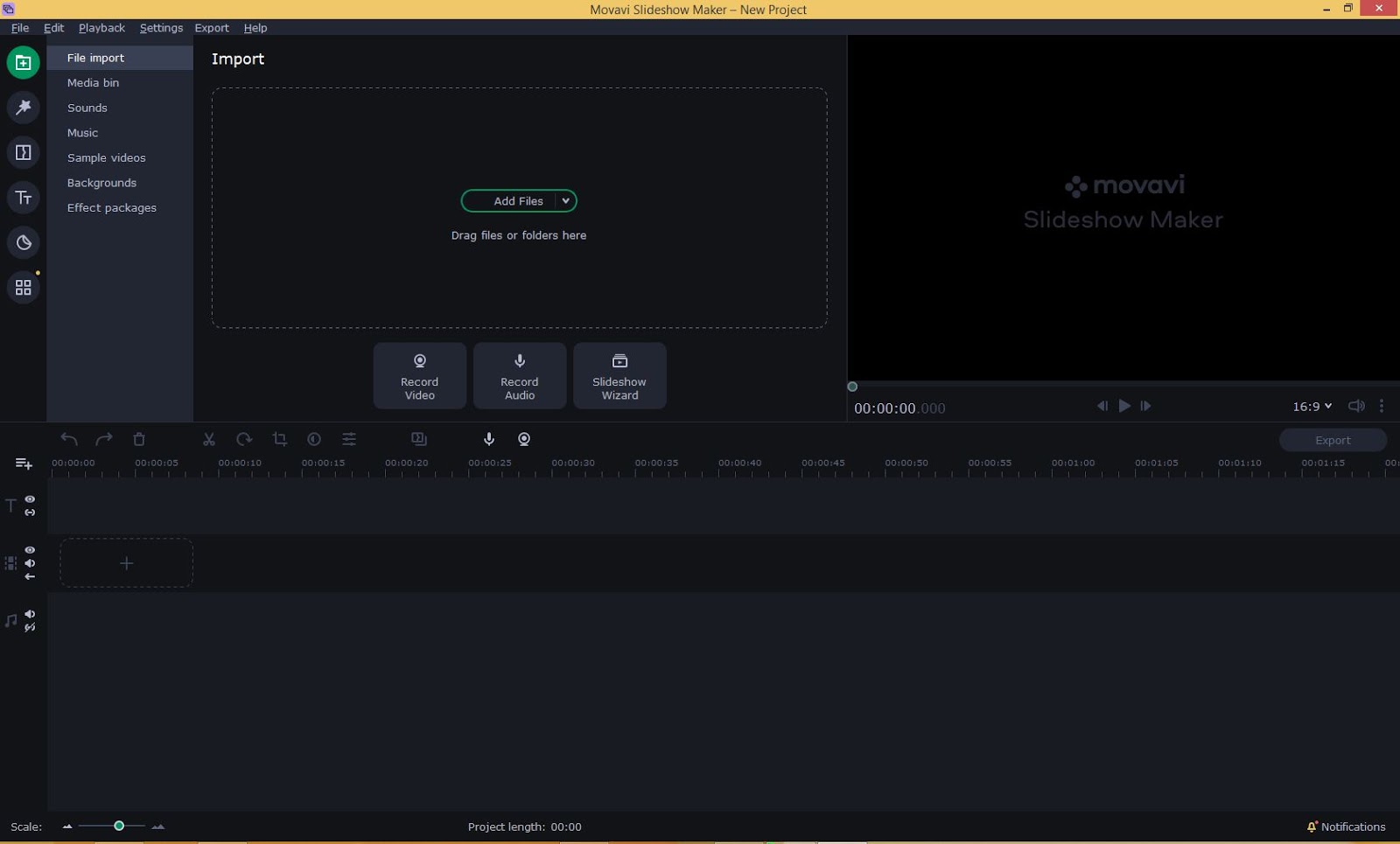Viewport: 1400px width, 844px height.
Task: Open the File menu
Action: pos(20,28)
